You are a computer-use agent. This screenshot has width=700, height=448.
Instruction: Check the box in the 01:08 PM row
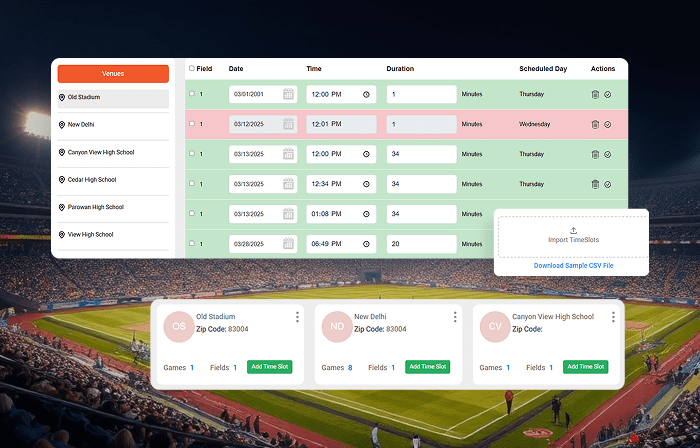pos(192,213)
